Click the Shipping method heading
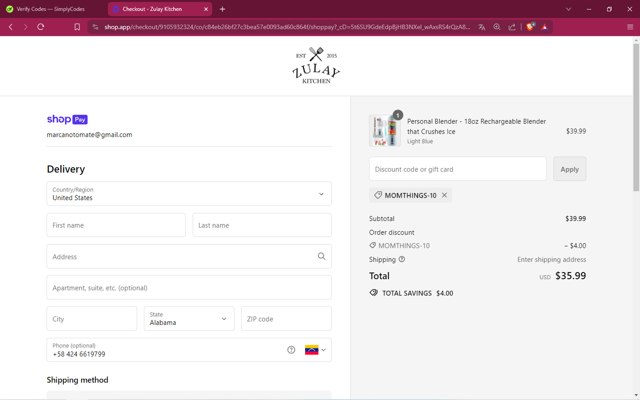Screen dimensions: 640x400 [78, 380]
